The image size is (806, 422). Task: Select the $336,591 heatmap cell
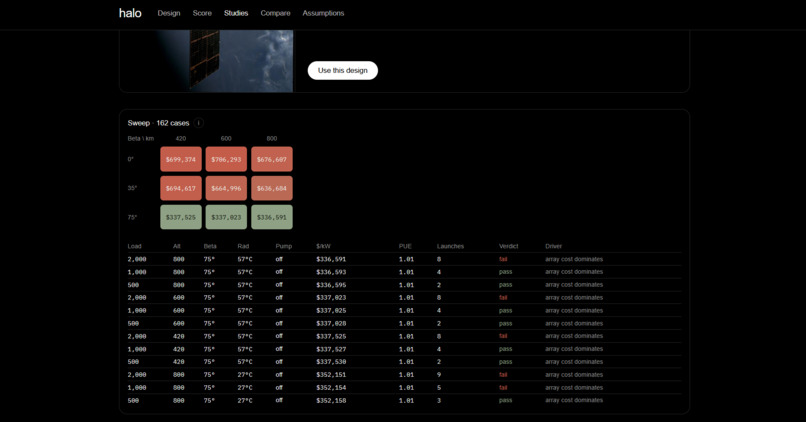click(x=272, y=217)
